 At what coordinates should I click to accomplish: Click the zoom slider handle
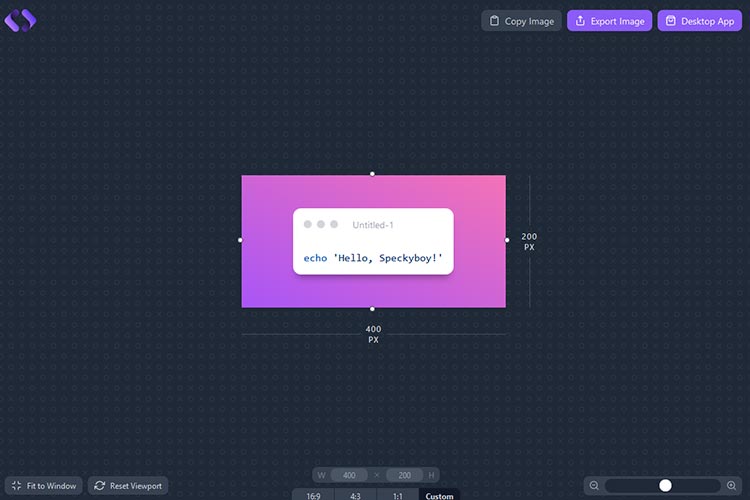tap(665, 485)
